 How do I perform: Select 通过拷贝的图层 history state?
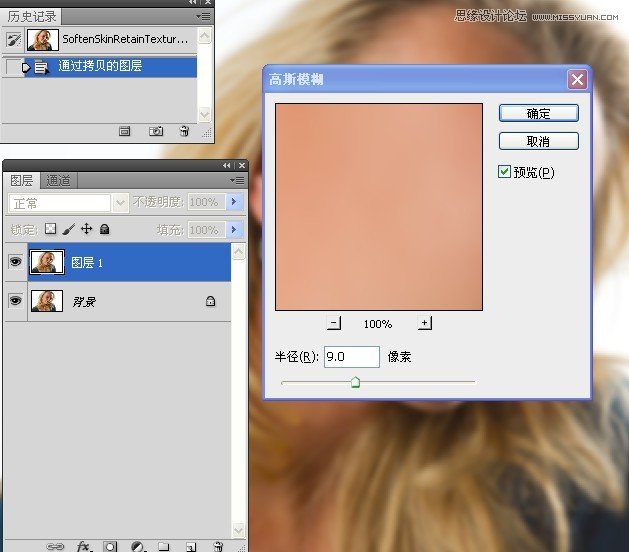[111, 67]
